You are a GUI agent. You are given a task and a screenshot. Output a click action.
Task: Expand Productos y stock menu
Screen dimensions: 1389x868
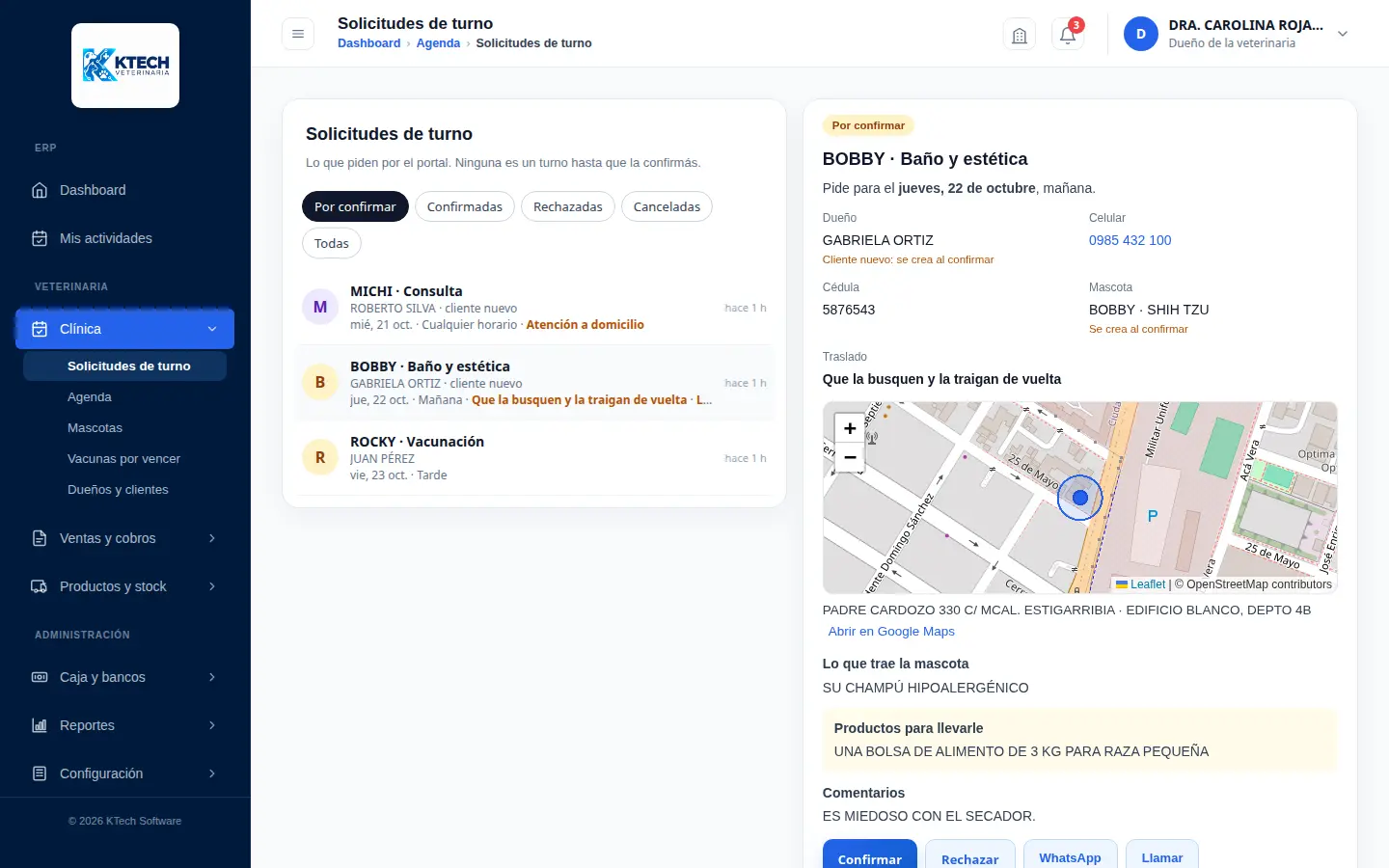[125, 586]
